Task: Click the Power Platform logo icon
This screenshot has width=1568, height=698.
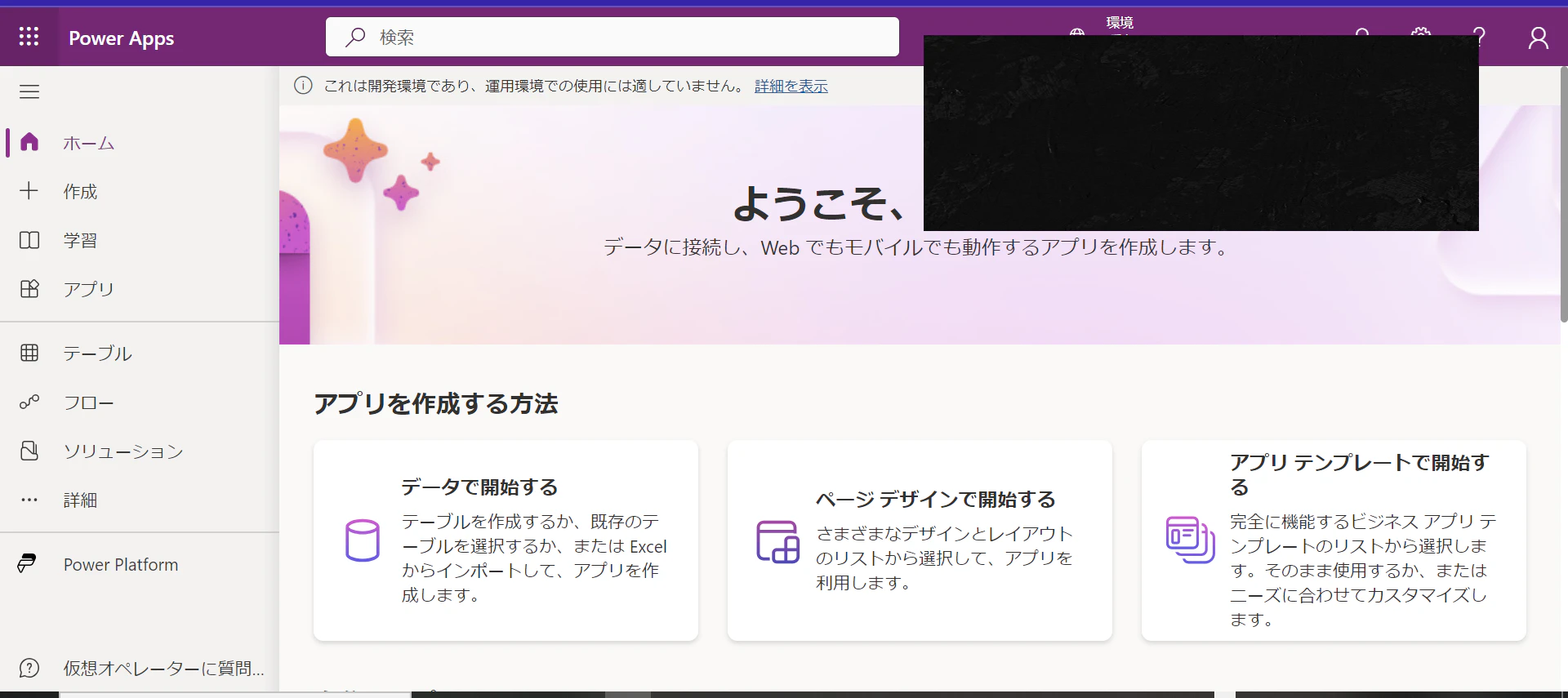Action: 27,563
